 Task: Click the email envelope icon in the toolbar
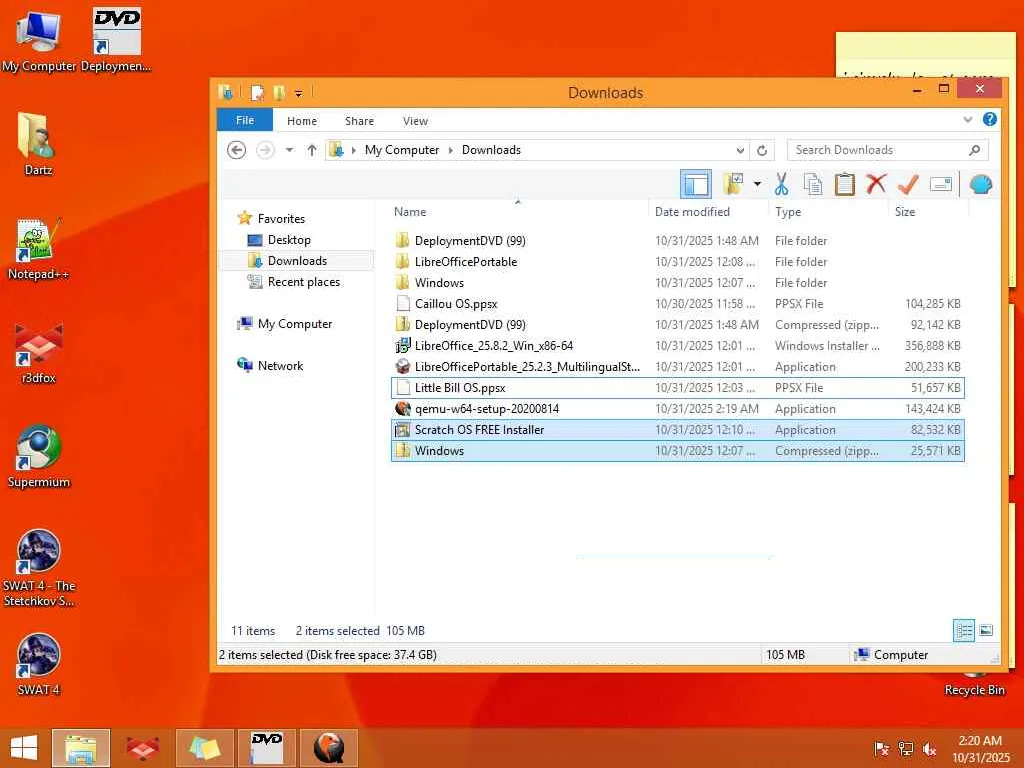point(940,185)
